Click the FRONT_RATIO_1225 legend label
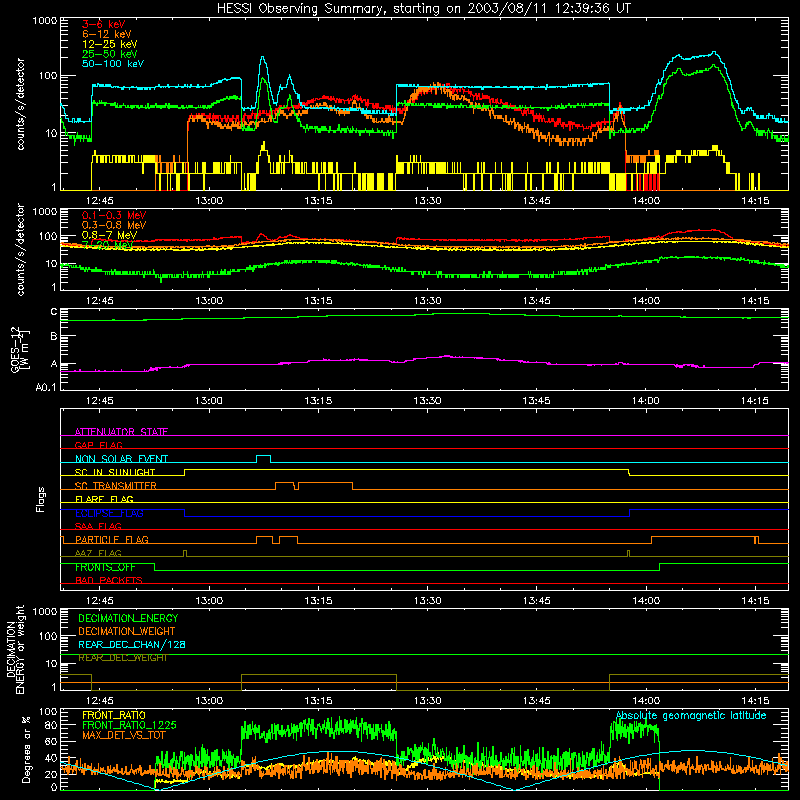 click(129, 725)
